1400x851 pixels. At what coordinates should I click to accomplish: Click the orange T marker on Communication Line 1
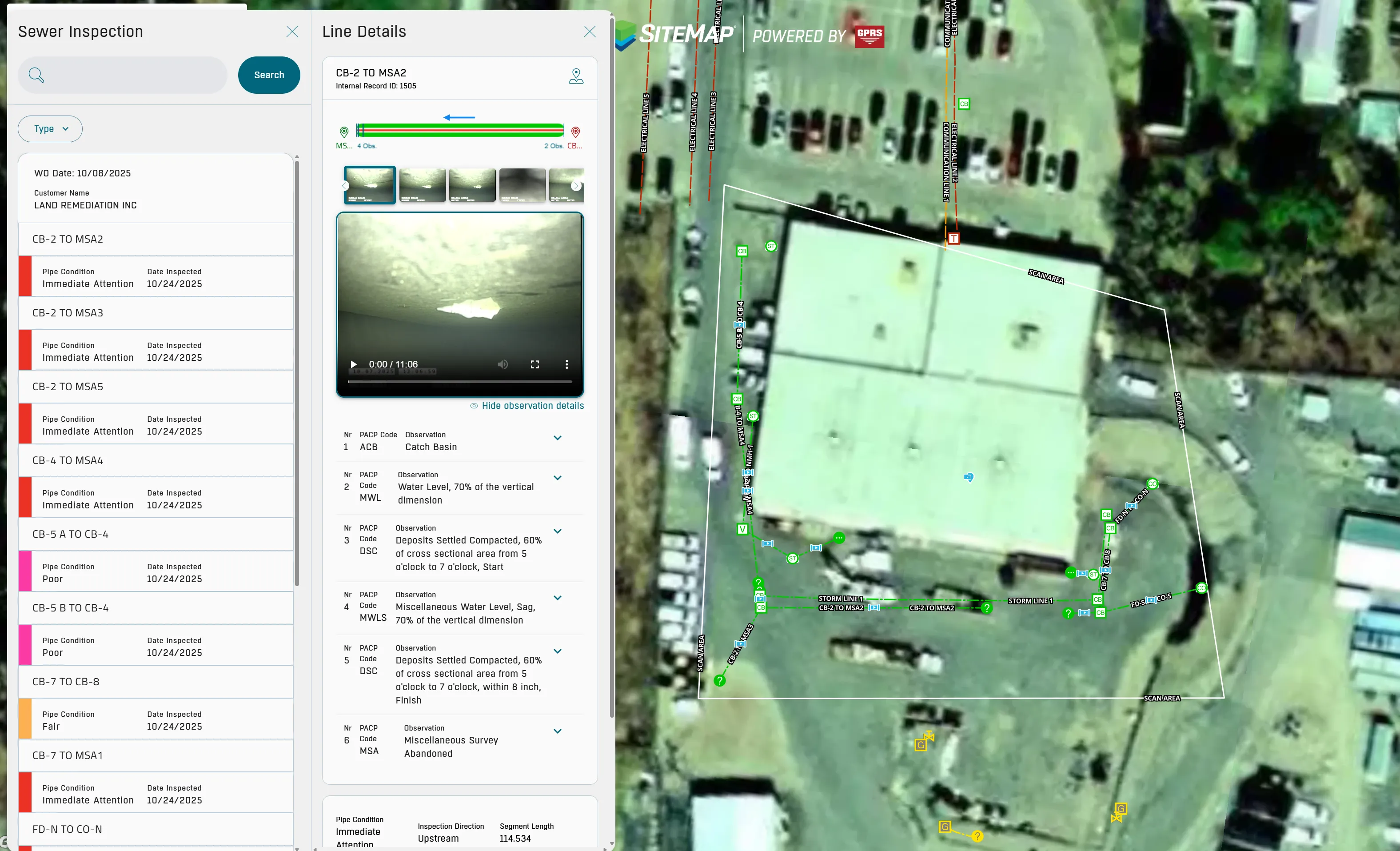click(x=953, y=238)
